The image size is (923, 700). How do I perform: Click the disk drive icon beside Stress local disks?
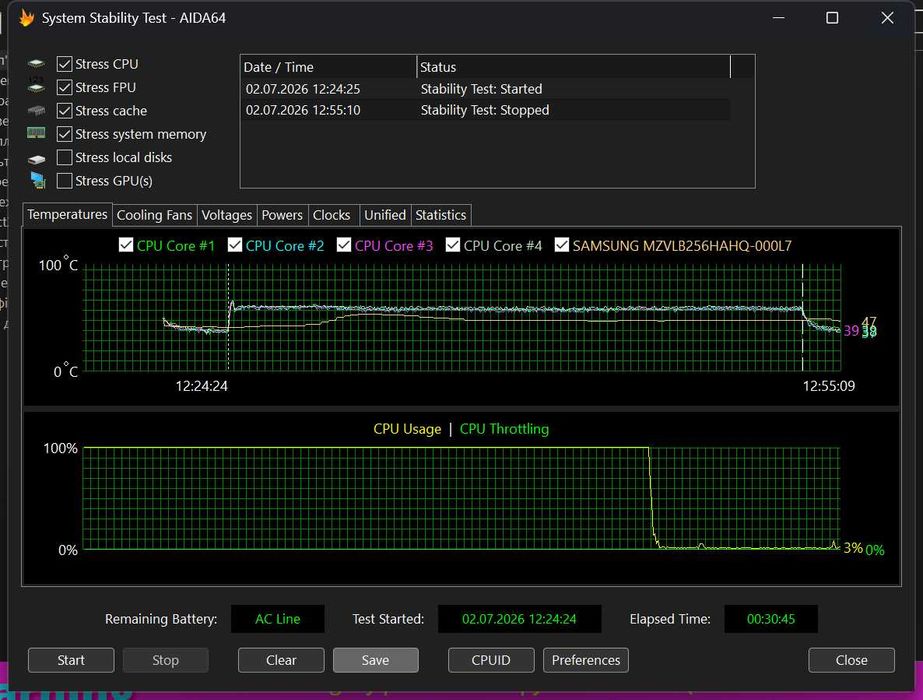coord(36,158)
